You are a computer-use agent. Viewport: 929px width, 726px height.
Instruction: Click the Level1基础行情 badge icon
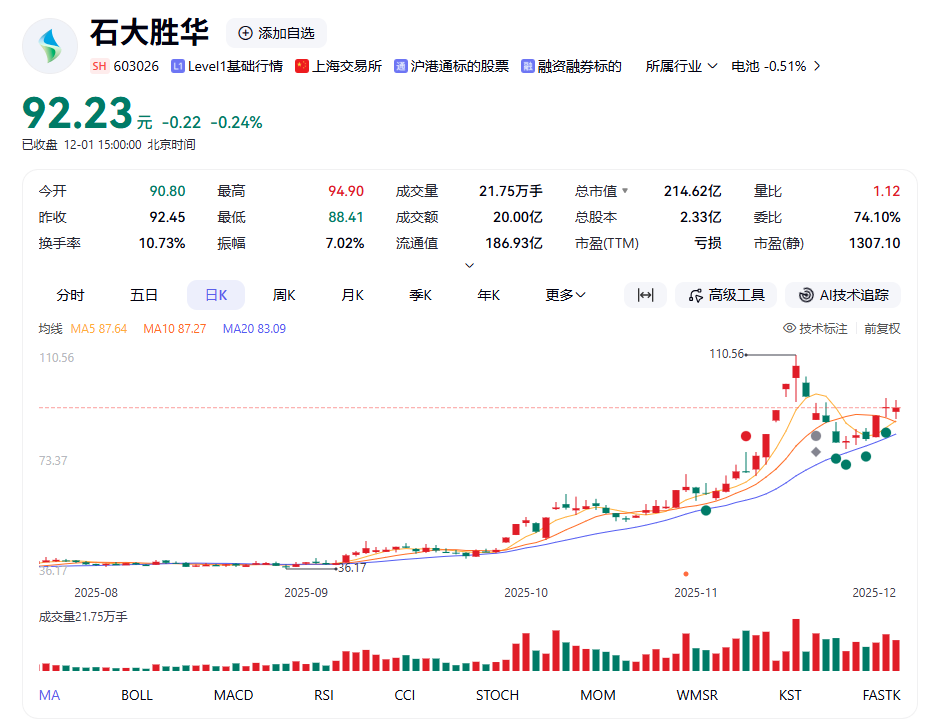point(177,66)
